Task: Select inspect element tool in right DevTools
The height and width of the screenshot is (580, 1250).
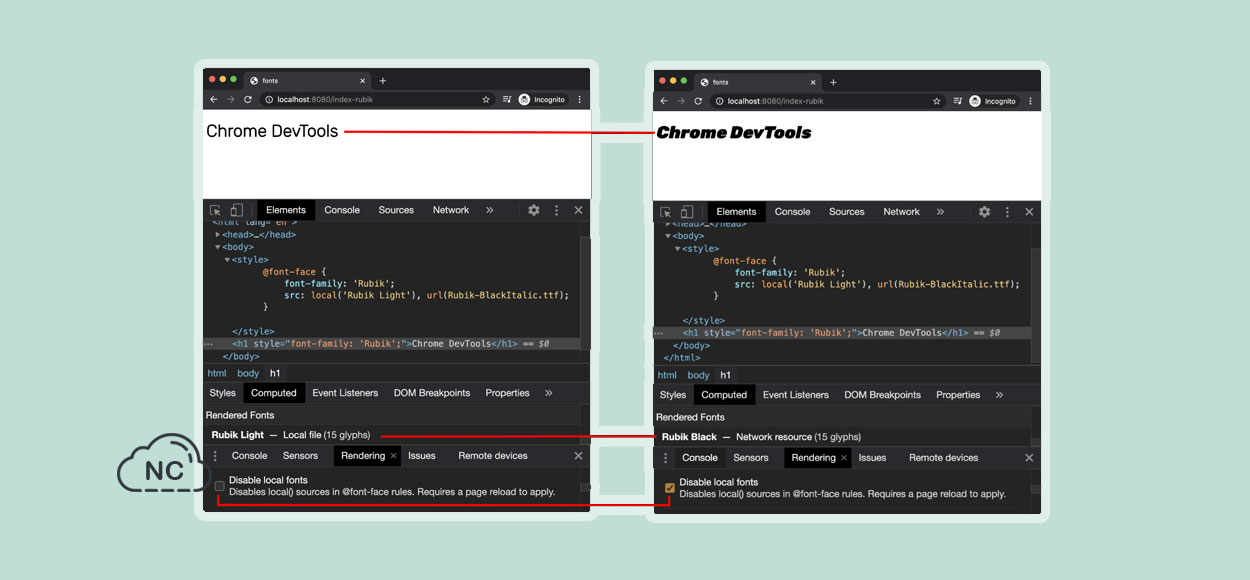Action: coord(665,212)
